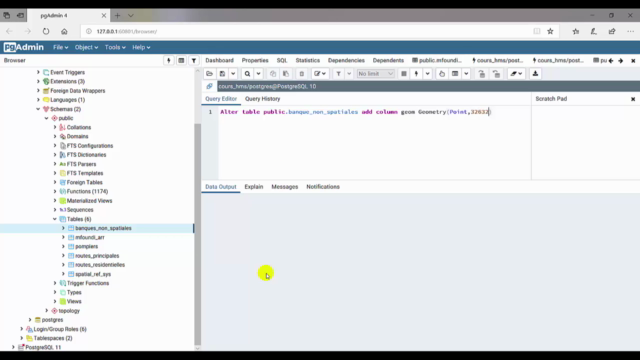Go to browser home page

(64, 31)
